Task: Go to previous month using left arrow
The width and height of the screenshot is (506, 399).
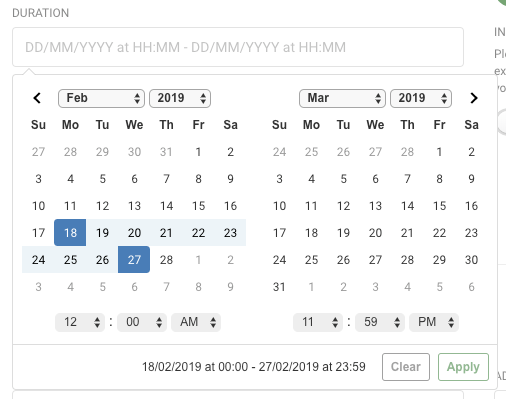Action: [x=37, y=98]
